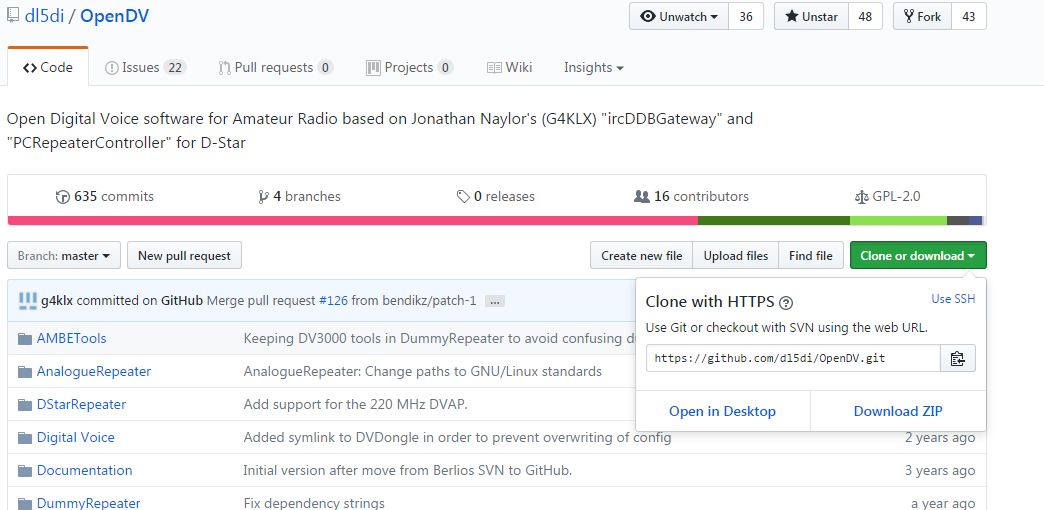Toggle the Clone or download dropdown
The image size is (1044, 510).
[918, 256]
